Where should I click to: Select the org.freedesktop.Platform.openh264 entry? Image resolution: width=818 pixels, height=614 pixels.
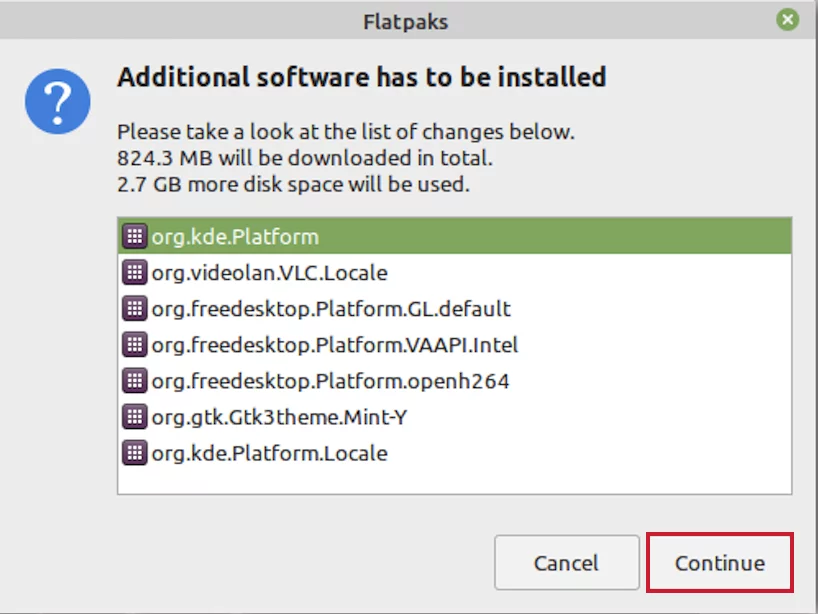454,380
